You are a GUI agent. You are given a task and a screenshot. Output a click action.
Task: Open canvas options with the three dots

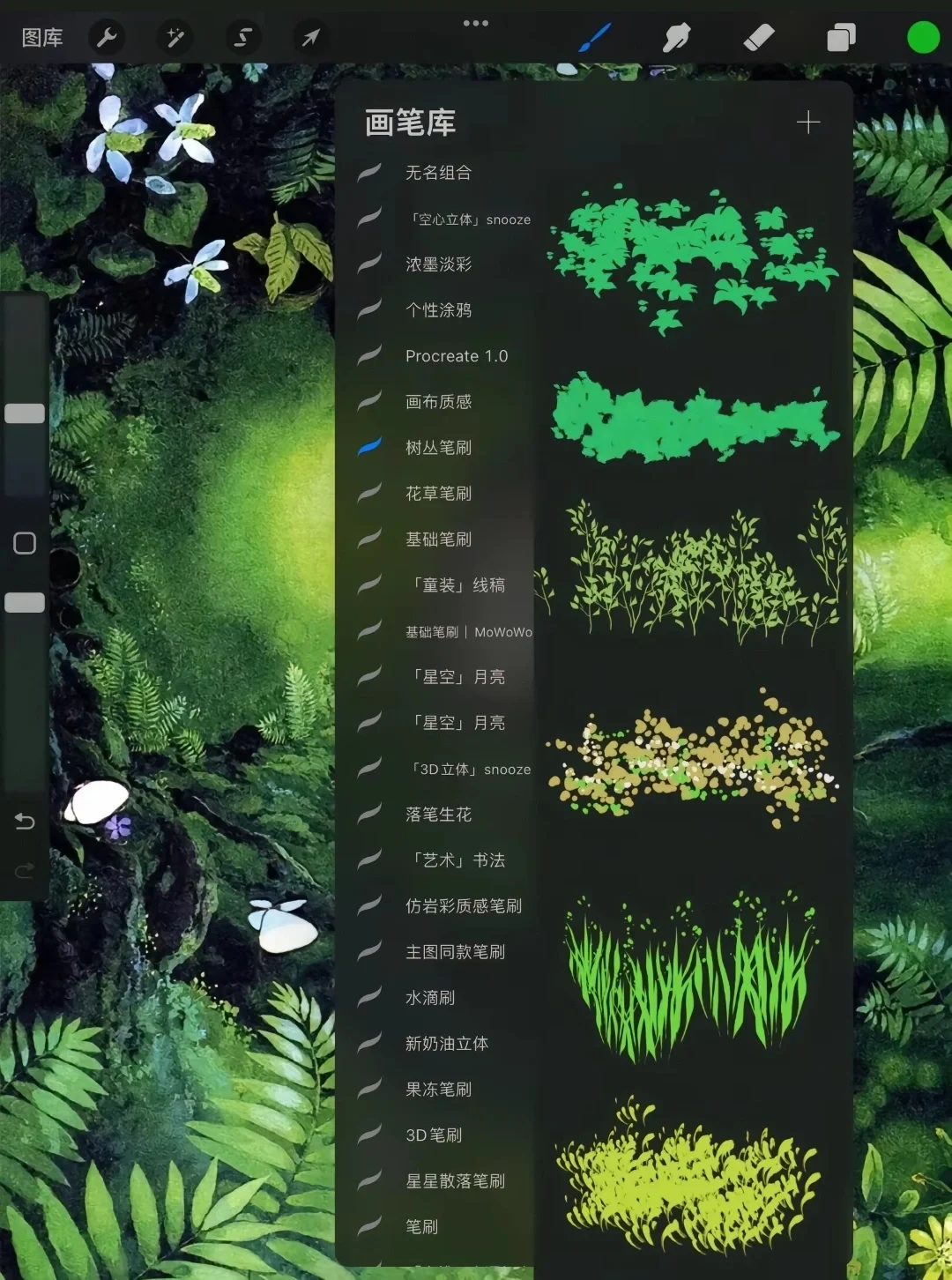pyautogui.click(x=476, y=24)
